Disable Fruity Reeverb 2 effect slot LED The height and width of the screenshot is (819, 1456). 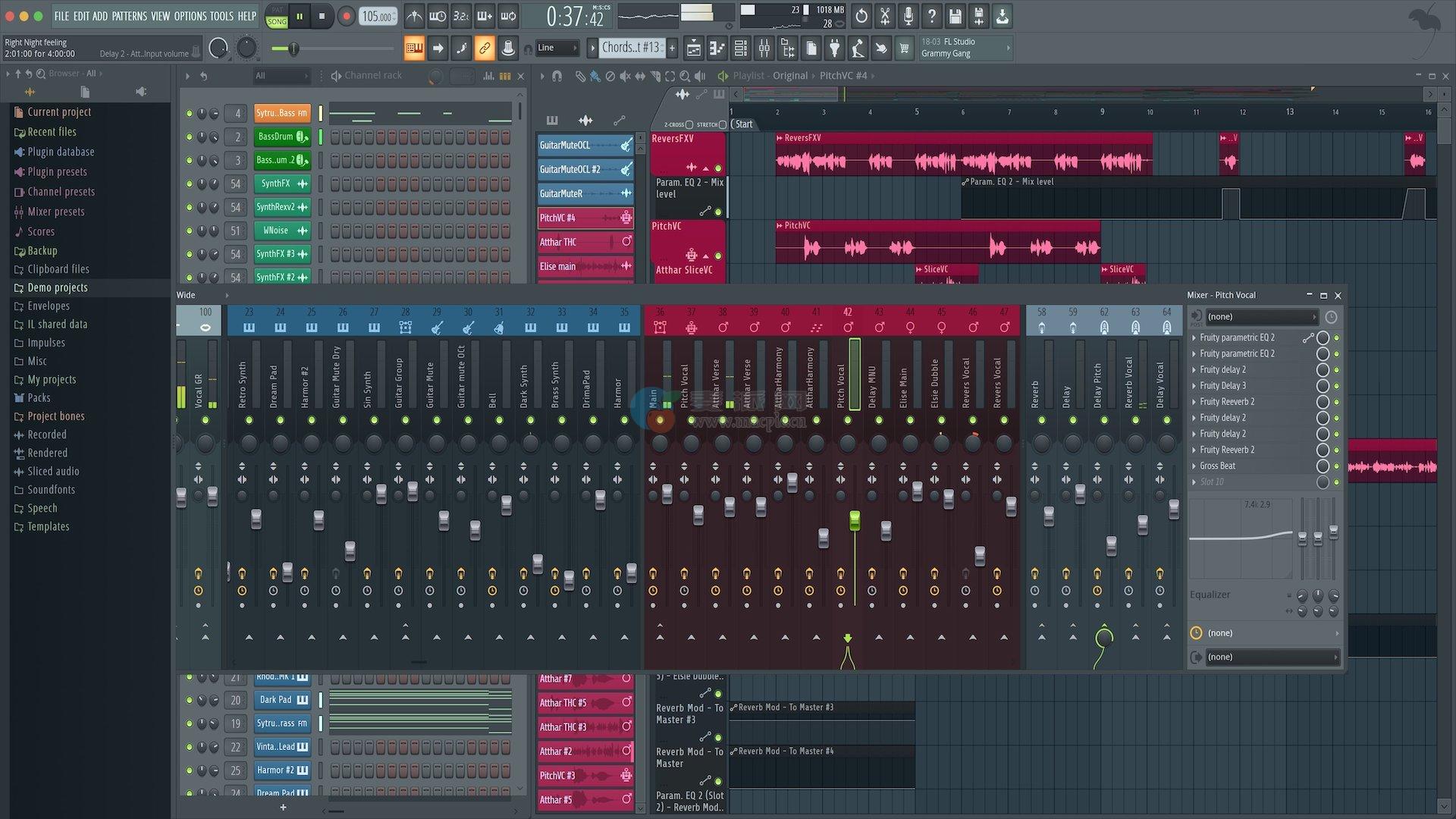(x=1336, y=402)
